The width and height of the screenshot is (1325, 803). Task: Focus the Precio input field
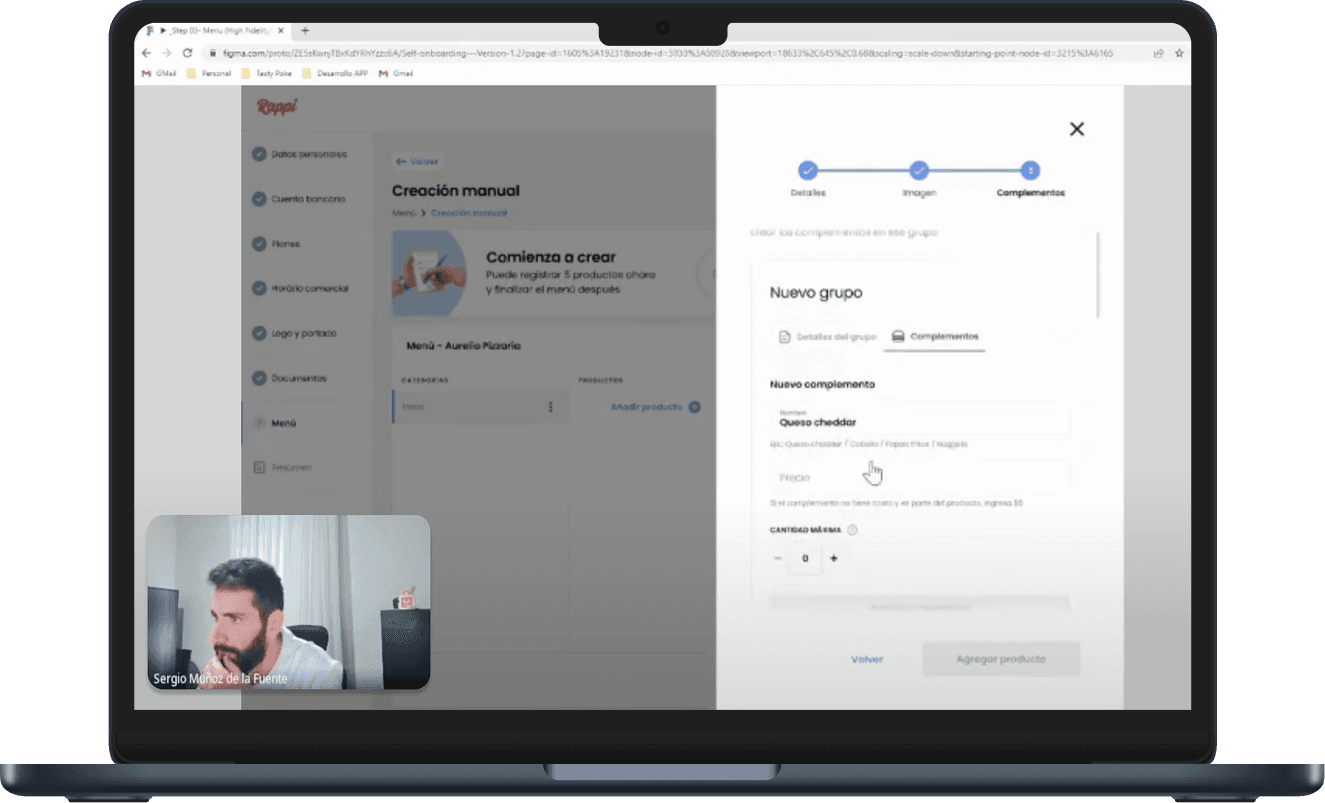point(919,477)
